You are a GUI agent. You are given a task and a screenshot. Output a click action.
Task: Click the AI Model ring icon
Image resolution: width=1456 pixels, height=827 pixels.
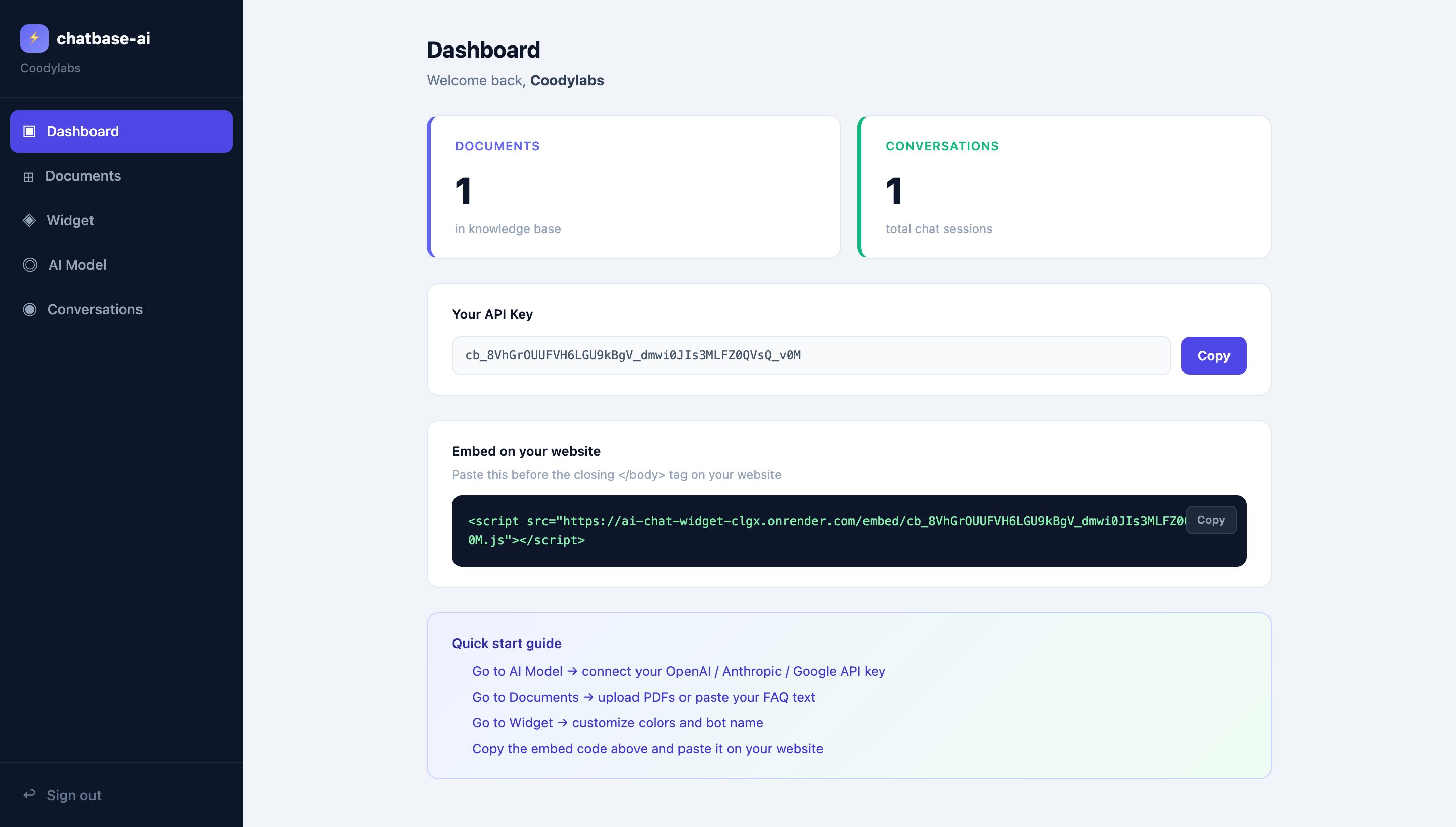(30, 265)
